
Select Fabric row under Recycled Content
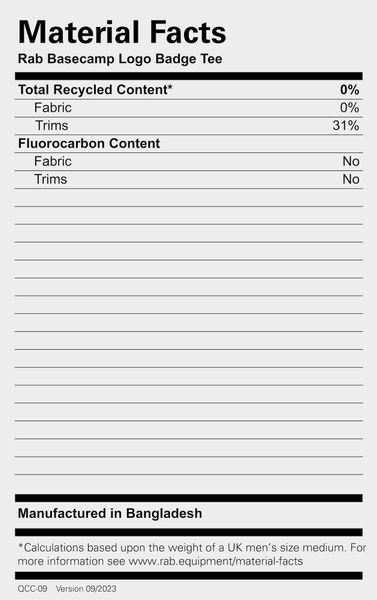(189, 108)
